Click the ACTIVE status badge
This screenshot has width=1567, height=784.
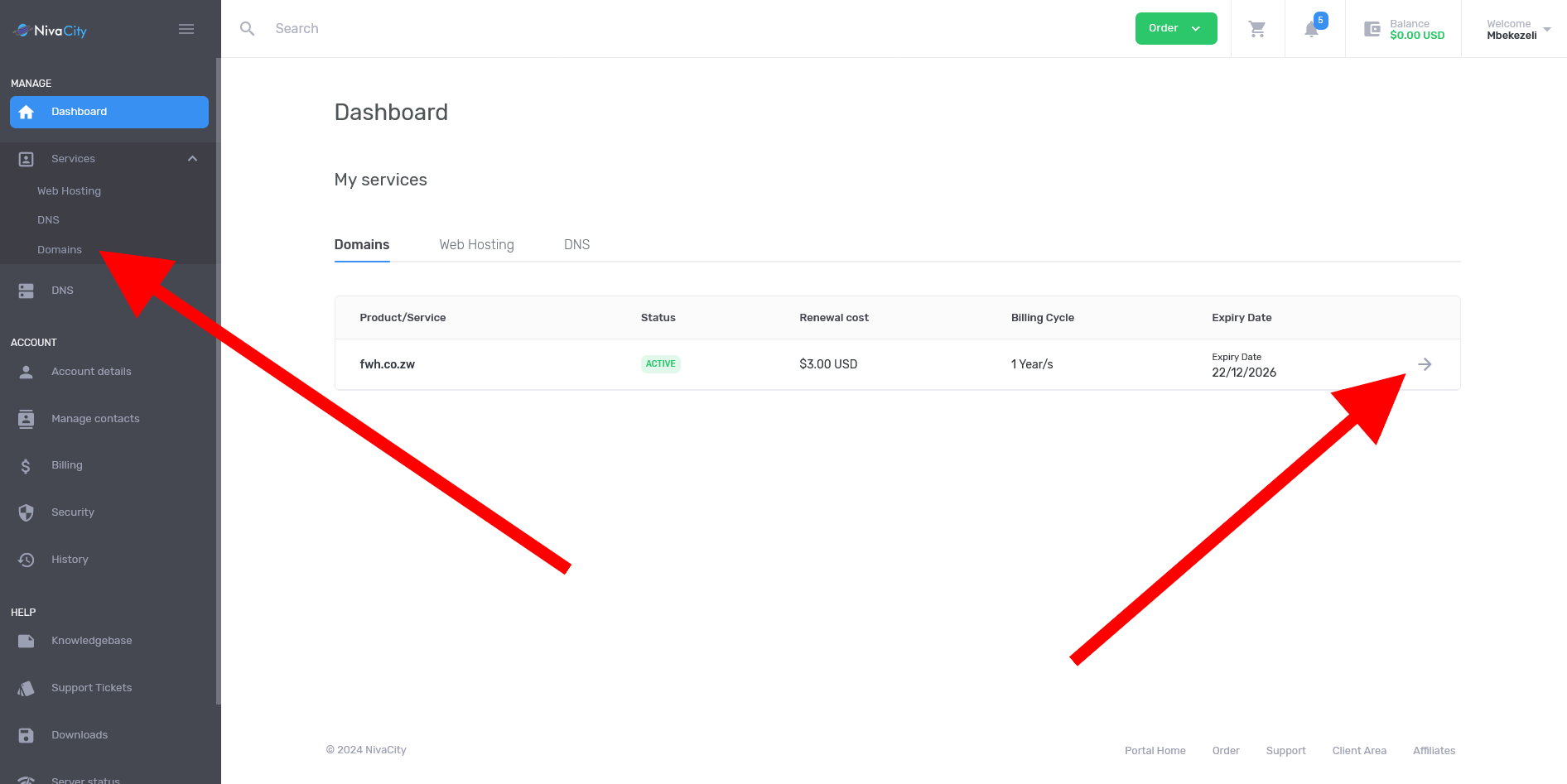click(x=660, y=363)
